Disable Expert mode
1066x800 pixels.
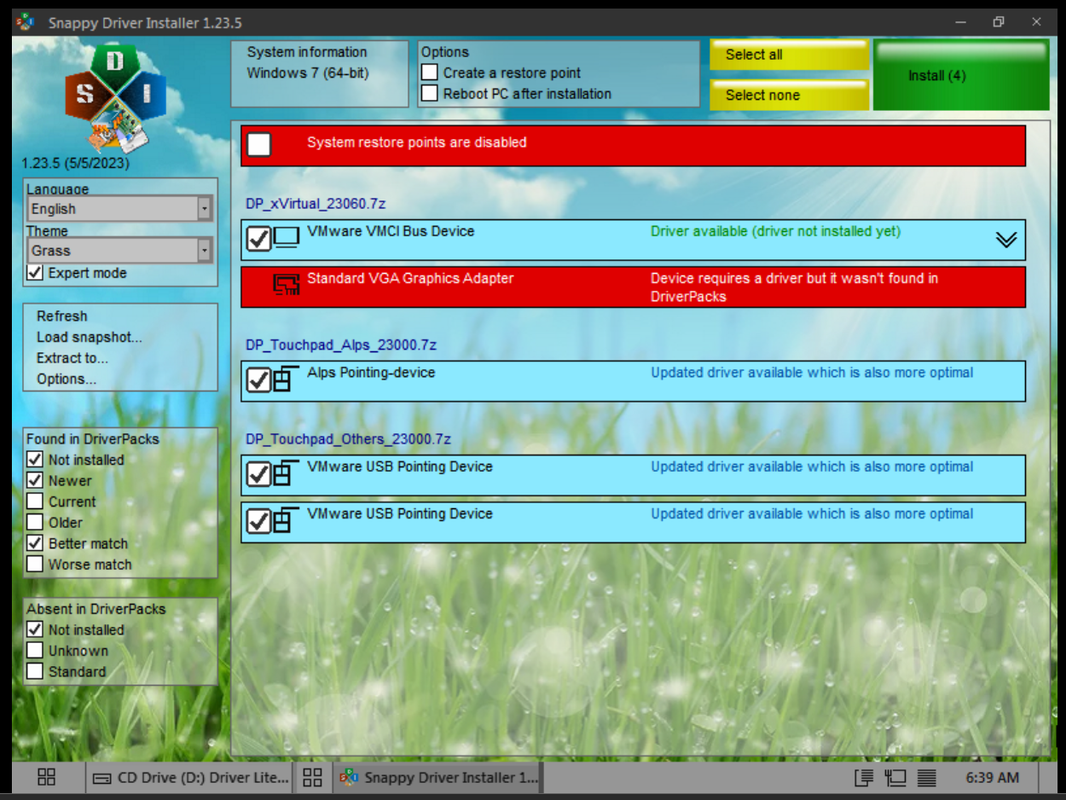pyautogui.click(x=35, y=273)
